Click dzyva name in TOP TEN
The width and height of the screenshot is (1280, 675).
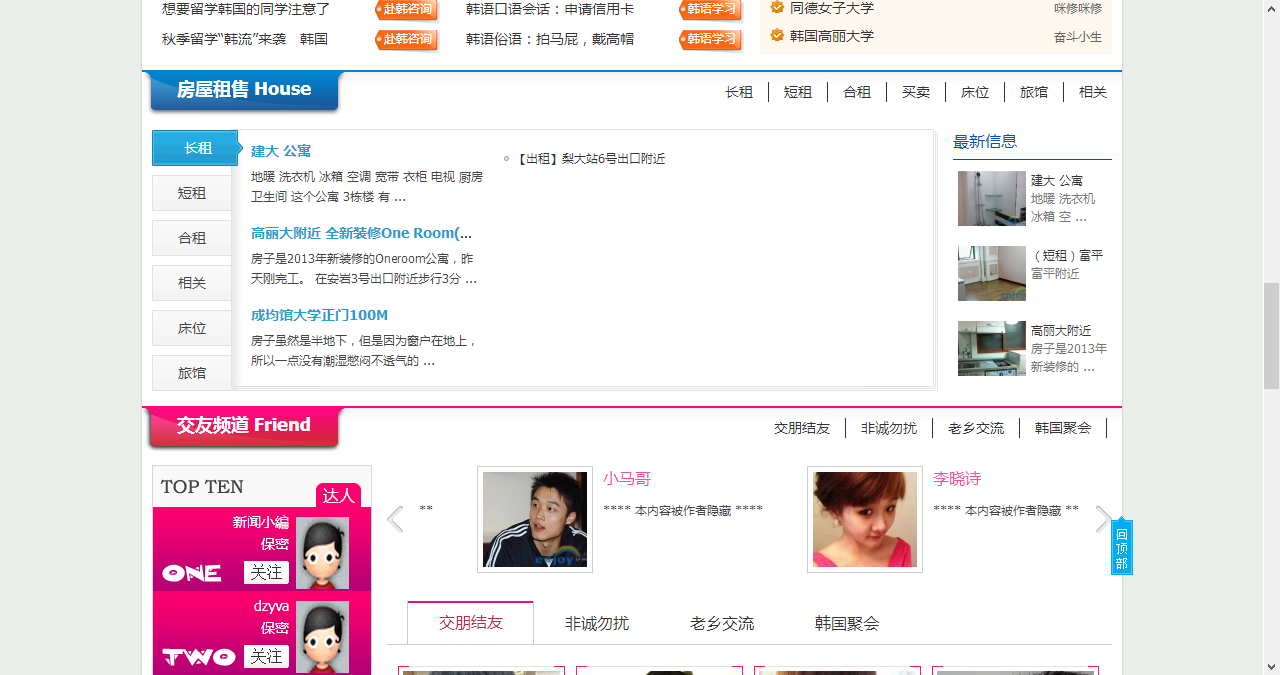coord(271,606)
